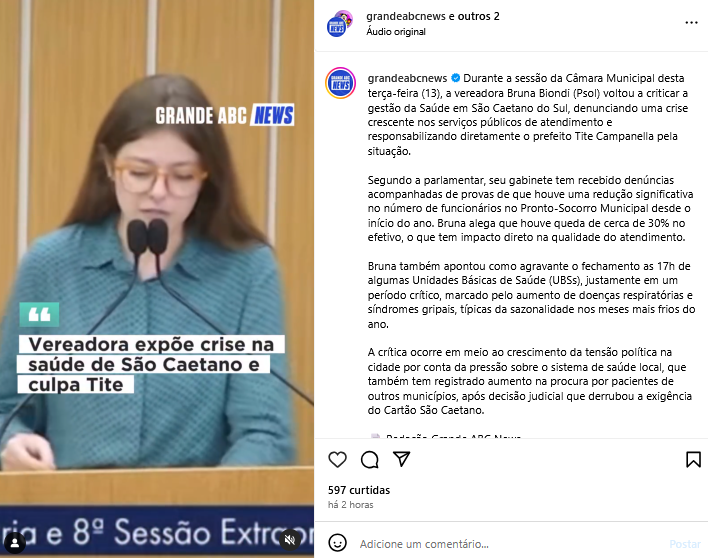Screen dimensions: 708x558
Task: View the '597 curtidas' likes list
Action: click(359, 490)
